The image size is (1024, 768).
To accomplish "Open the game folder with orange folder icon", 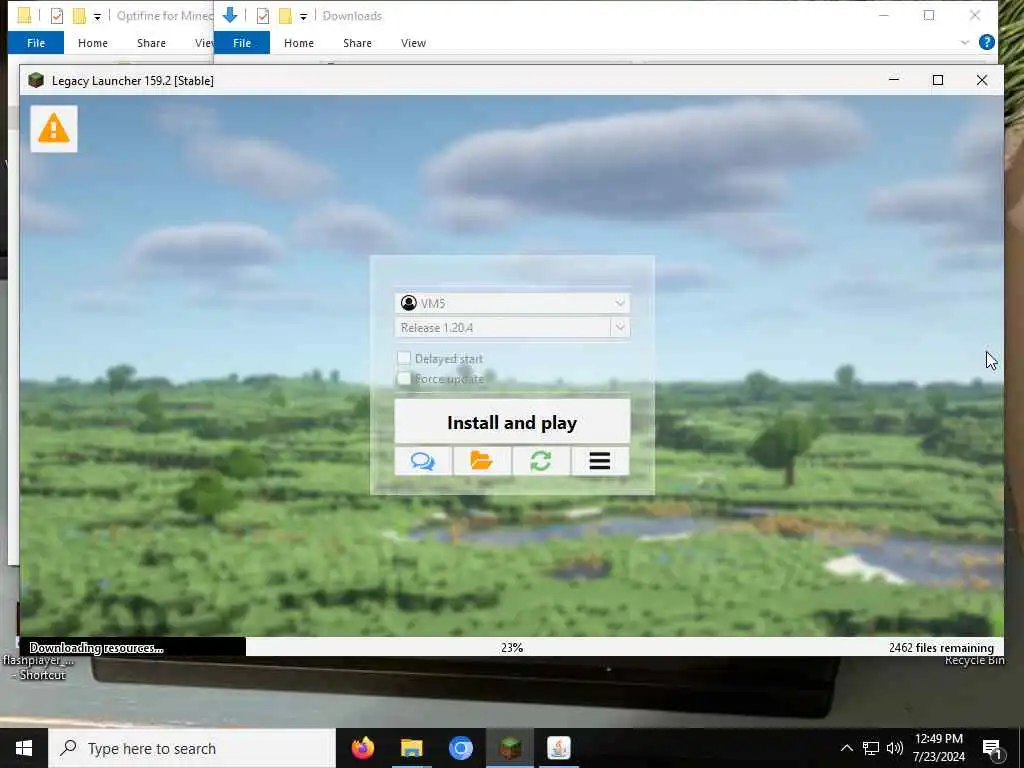I will coord(482,461).
